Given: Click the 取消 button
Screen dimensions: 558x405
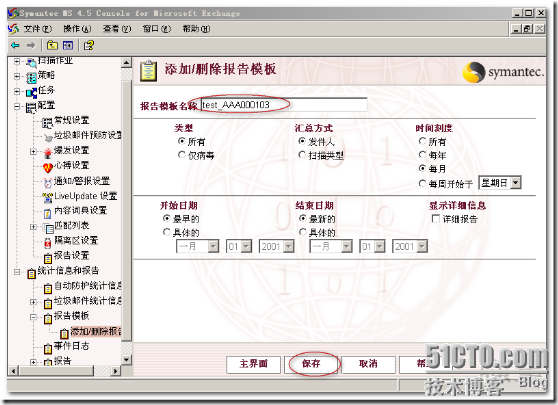Looking at the screenshot, I should click(368, 364).
